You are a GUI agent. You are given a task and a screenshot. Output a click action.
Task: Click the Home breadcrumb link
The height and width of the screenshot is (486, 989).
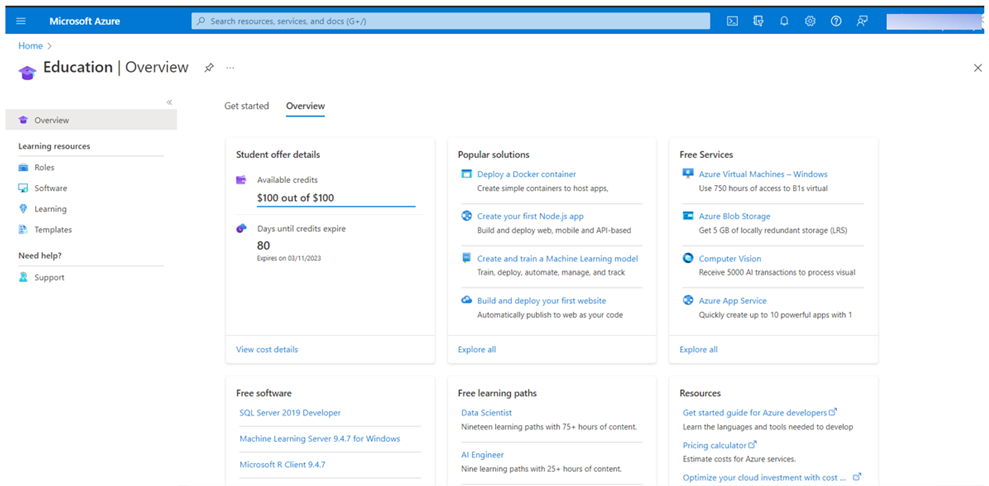pyautogui.click(x=30, y=46)
